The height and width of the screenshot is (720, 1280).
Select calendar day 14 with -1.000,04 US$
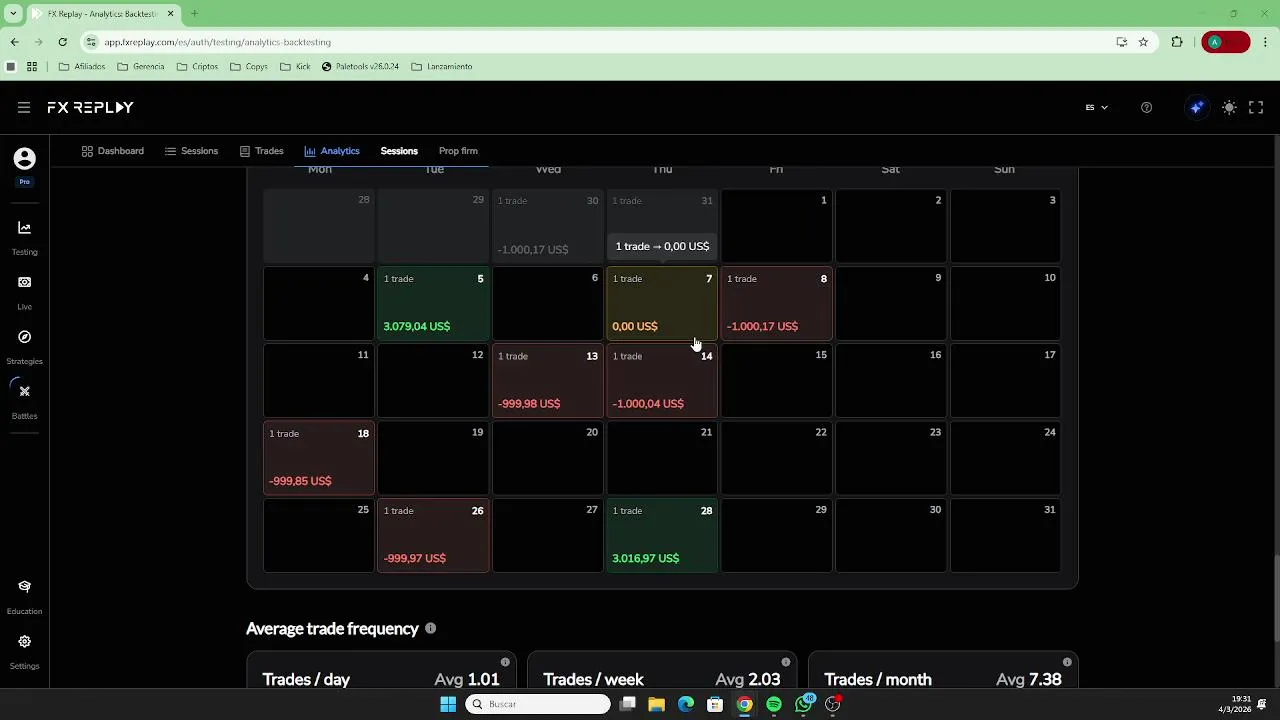pyautogui.click(x=662, y=380)
